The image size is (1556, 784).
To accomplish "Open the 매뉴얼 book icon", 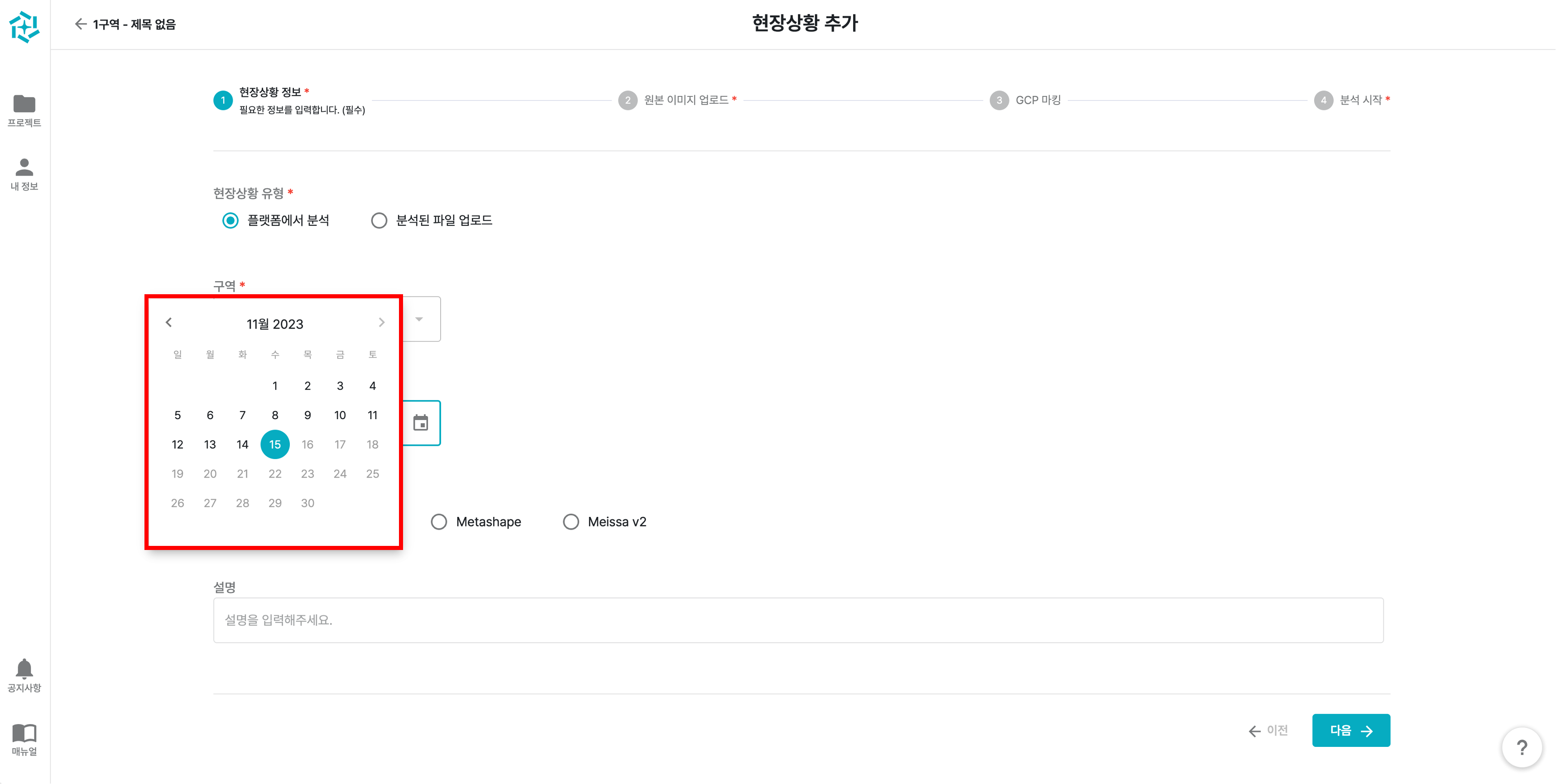I will pyautogui.click(x=24, y=733).
